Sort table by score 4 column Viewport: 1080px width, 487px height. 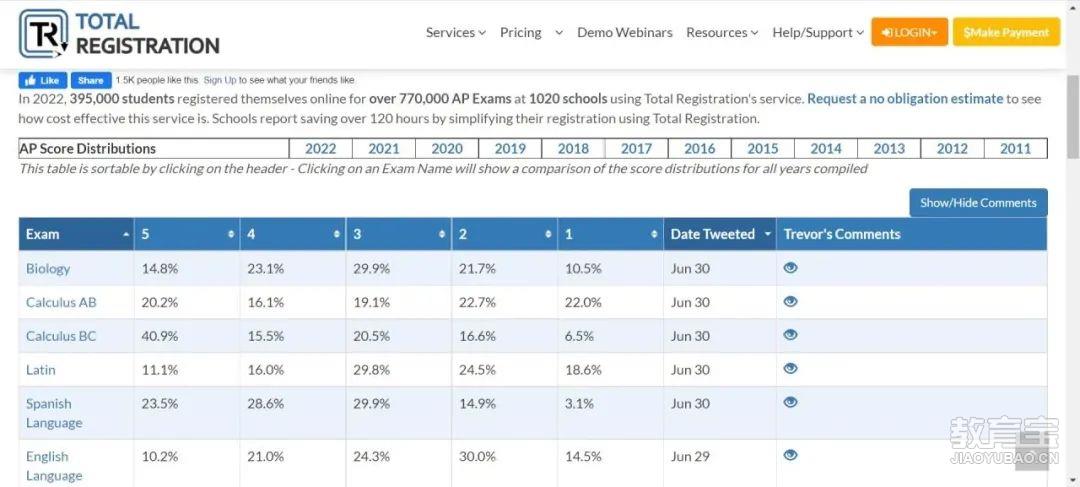pyautogui.click(x=293, y=234)
